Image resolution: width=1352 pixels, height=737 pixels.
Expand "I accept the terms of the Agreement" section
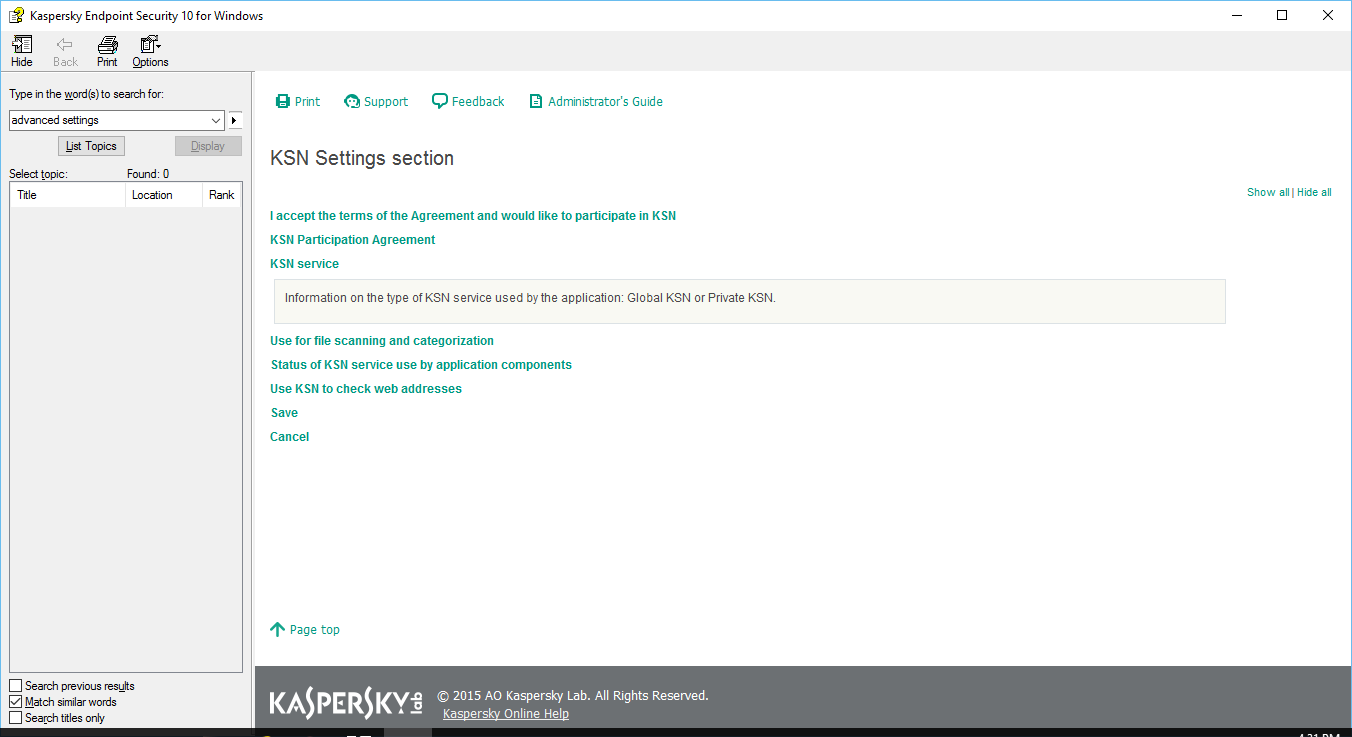click(473, 216)
